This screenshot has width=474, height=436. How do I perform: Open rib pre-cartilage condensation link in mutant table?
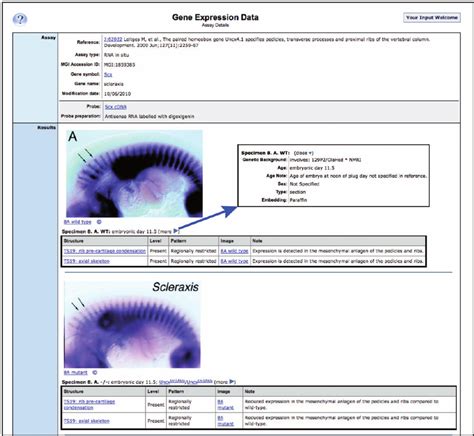coord(89,404)
